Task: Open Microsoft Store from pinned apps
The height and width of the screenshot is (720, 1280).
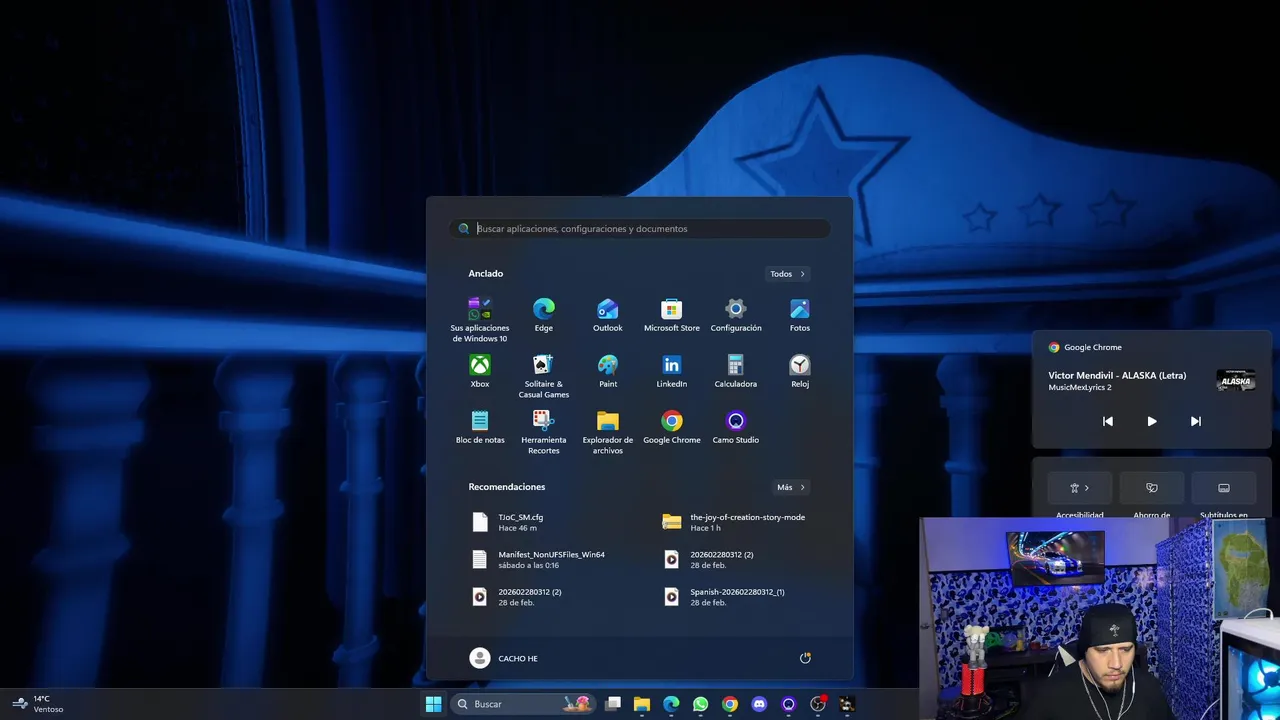Action: coord(672,315)
